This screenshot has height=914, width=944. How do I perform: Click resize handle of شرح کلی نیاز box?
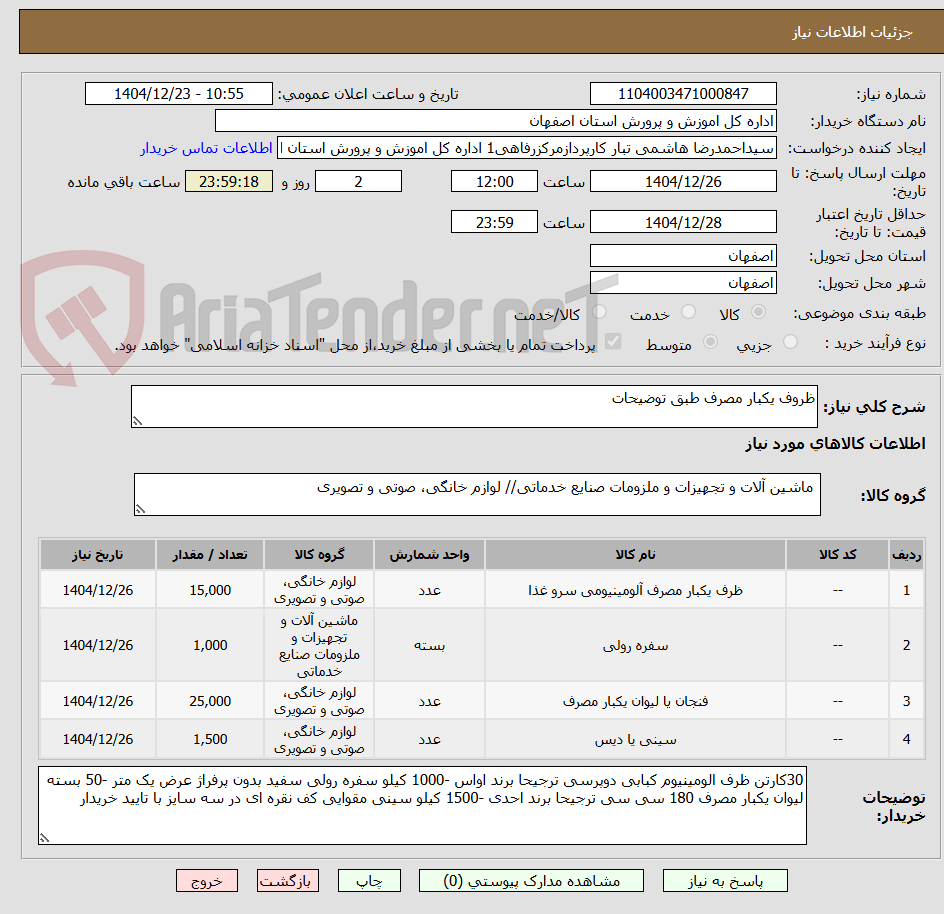click(x=138, y=421)
